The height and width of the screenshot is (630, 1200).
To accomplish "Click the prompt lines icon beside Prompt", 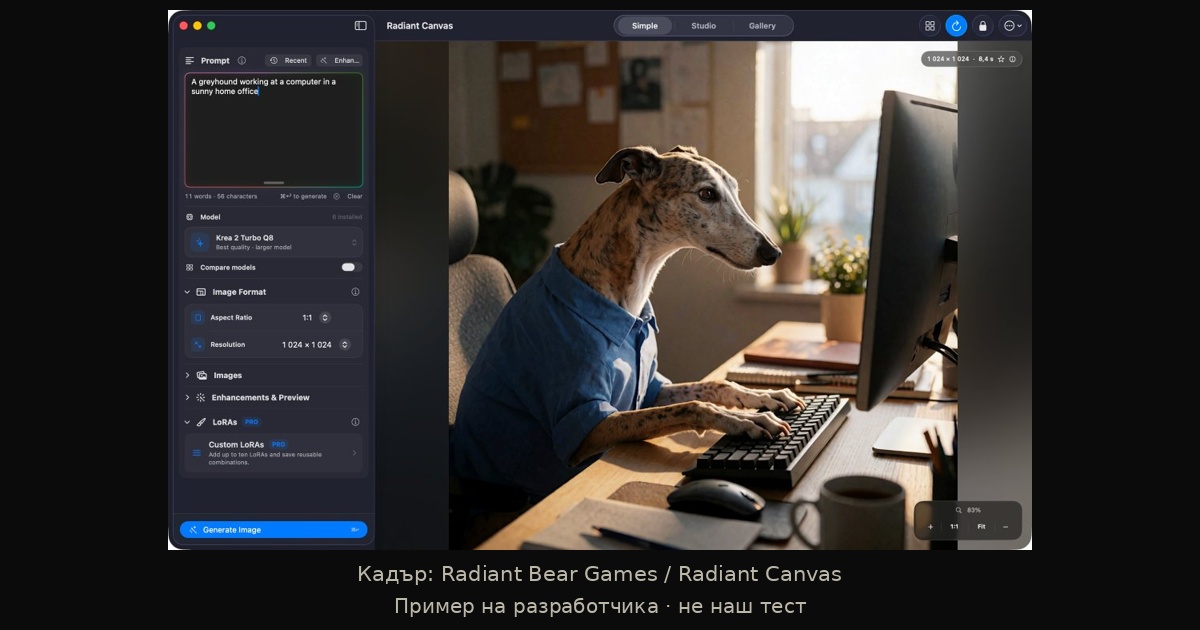I will pyautogui.click(x=190, y=60).
